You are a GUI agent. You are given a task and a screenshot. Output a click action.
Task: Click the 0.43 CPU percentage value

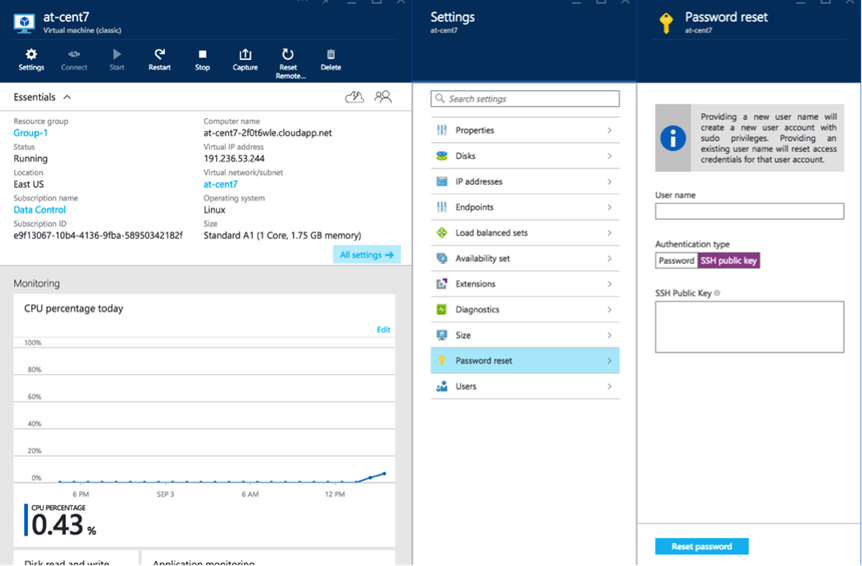point(57,524)
